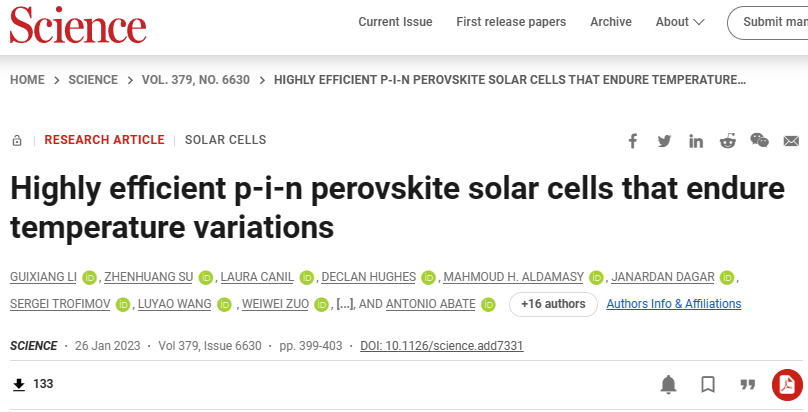Share on LinkedIn icon
808x412 pixels.
click(x=696, y=141)
